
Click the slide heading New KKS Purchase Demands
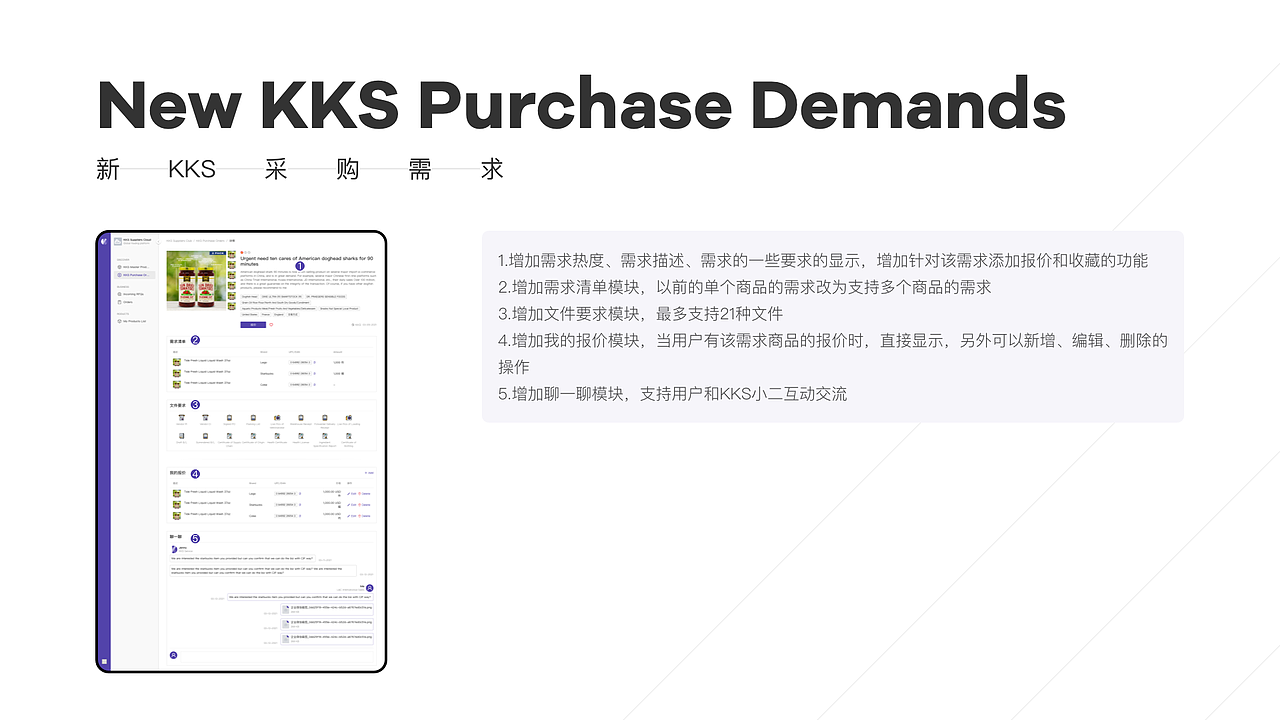pos(581,104)
